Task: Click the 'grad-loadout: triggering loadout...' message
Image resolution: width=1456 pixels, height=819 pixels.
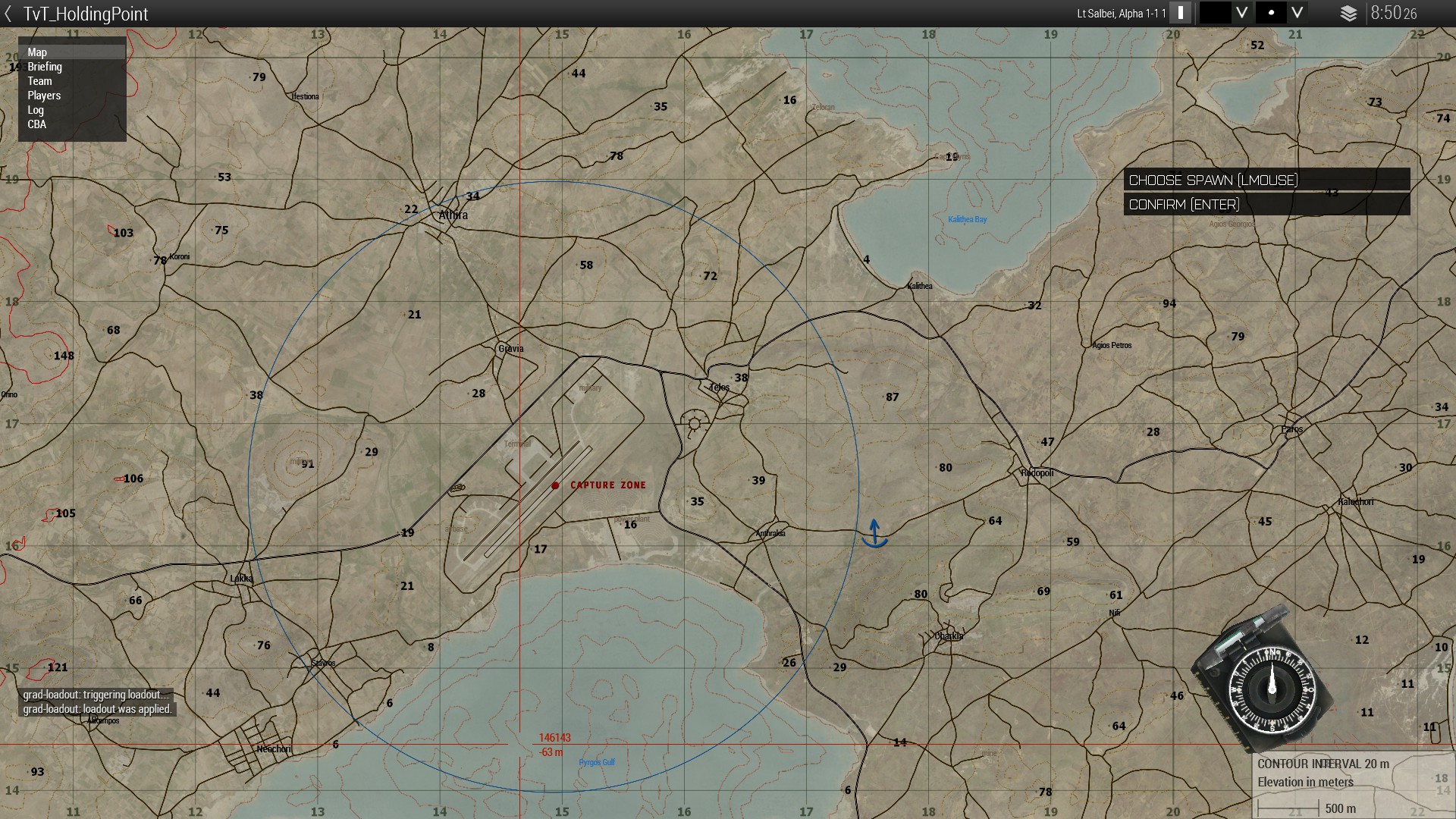Action: pos(95,695)
